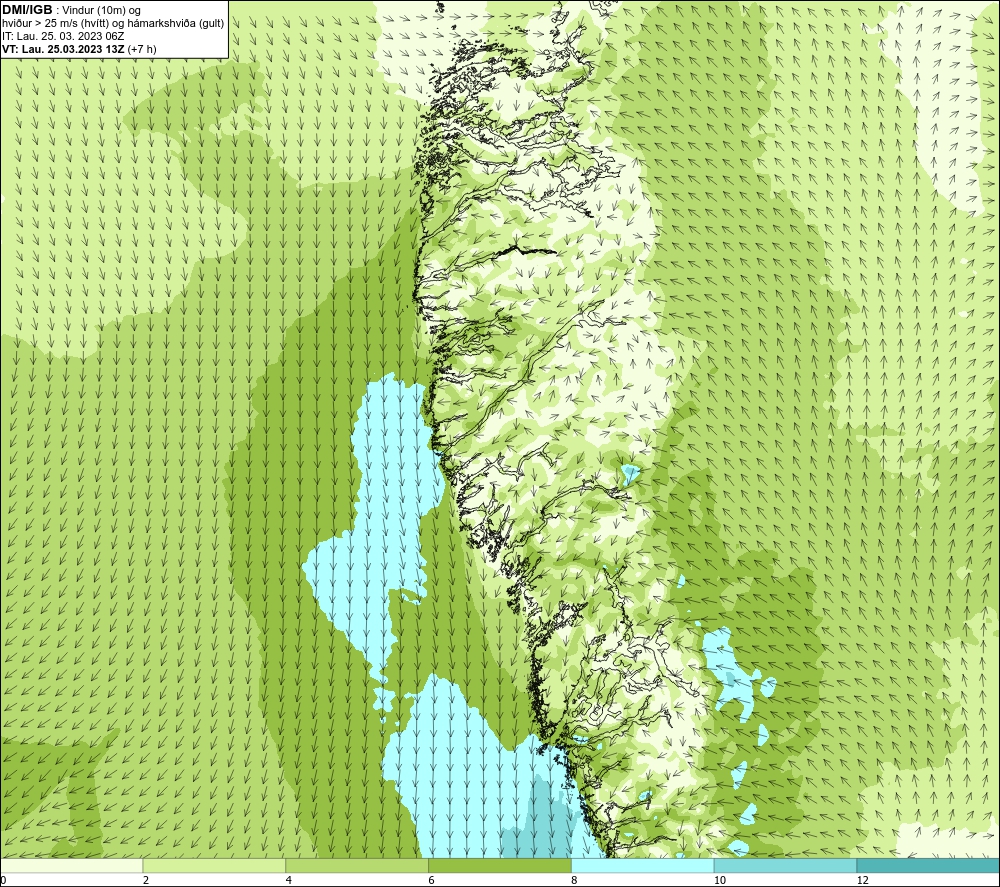Click the '0' tick label on the color scale
1000x887 pixels.
coord(3,881)
